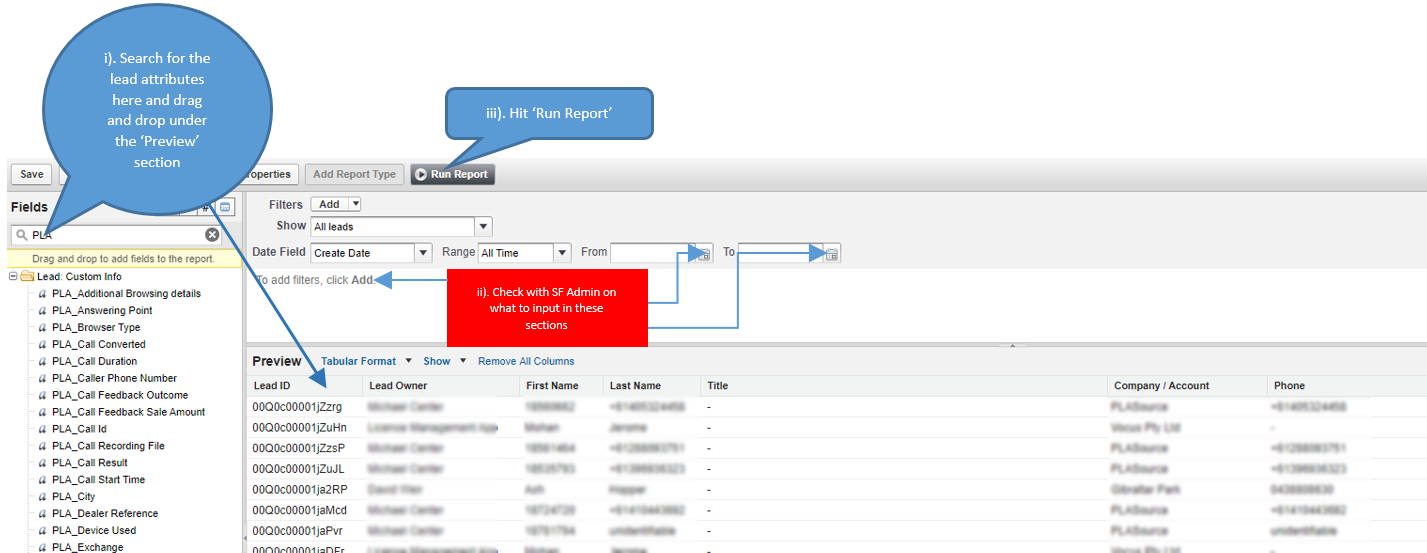Viewport: 1427px width, 553px height.
Task: Select PLA_Call Result field
Action: 90,463
